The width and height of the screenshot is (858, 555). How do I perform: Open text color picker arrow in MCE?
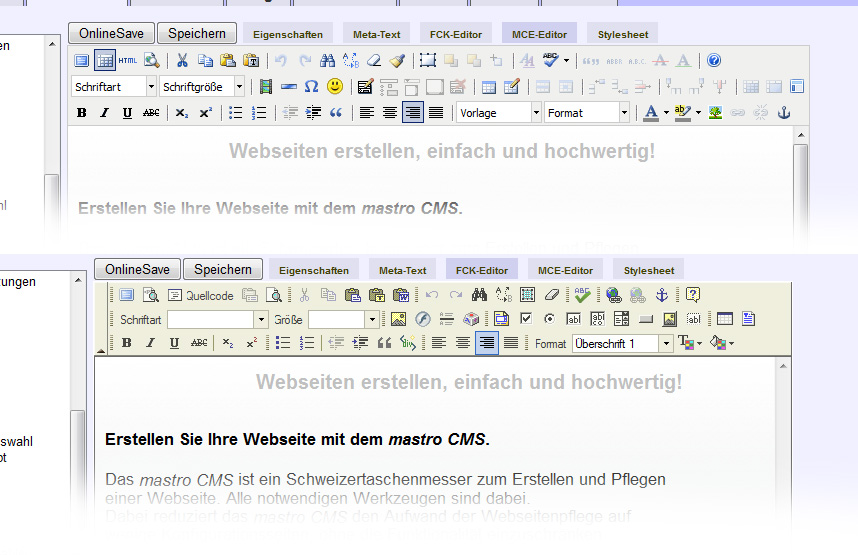pyautogui.click(x=666, y=113)
